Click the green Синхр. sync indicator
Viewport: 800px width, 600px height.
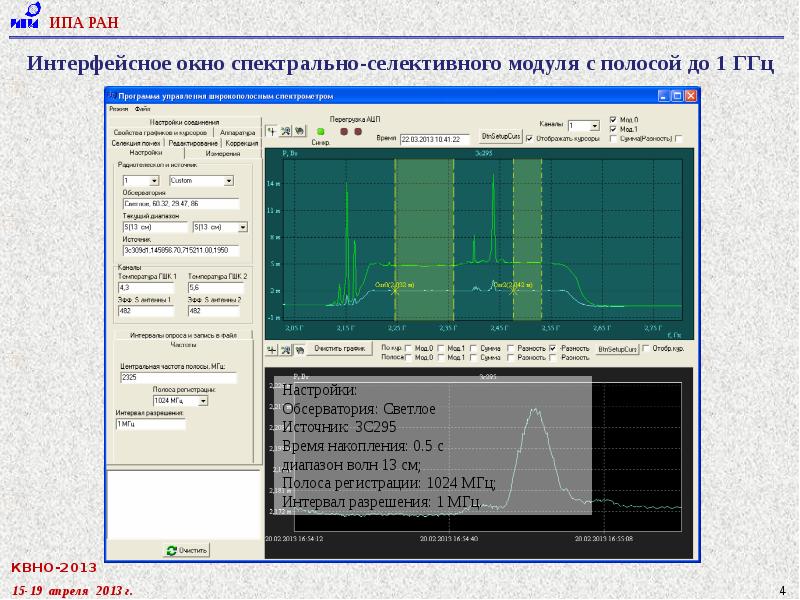pyautogui.click(x=321, y=131)
